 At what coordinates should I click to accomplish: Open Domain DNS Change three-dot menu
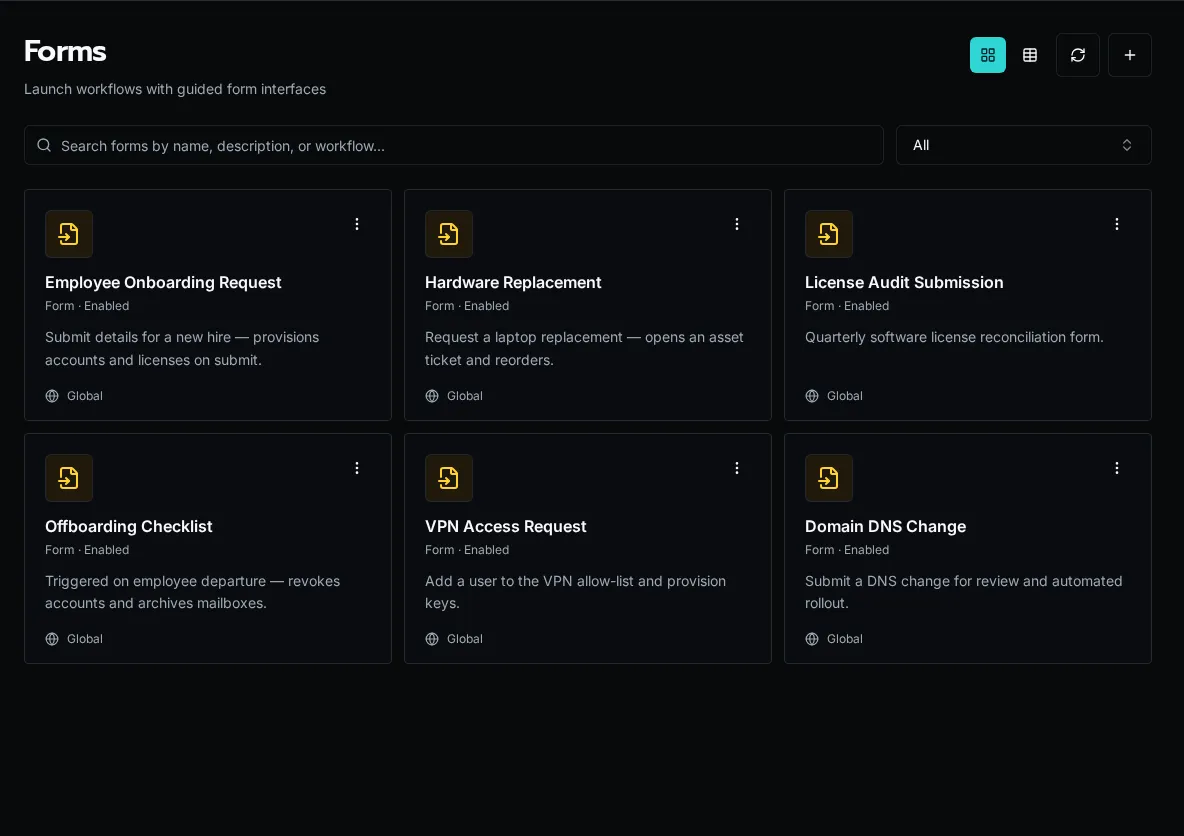(1117, 468)
